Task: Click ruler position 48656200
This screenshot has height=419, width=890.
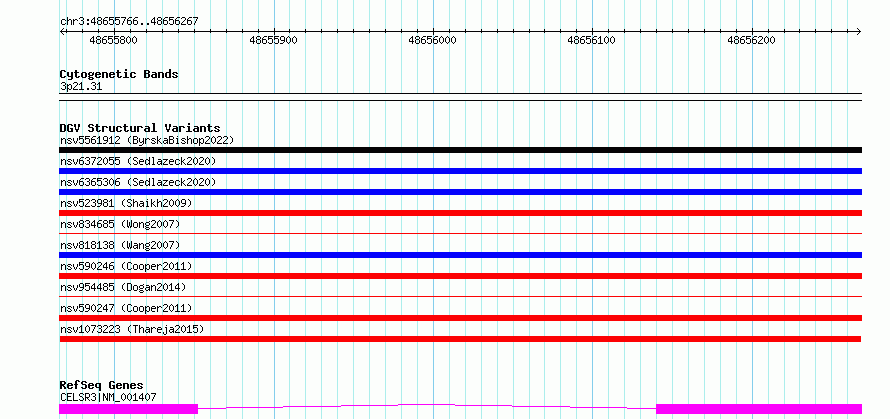Action: tap(751, 40)
